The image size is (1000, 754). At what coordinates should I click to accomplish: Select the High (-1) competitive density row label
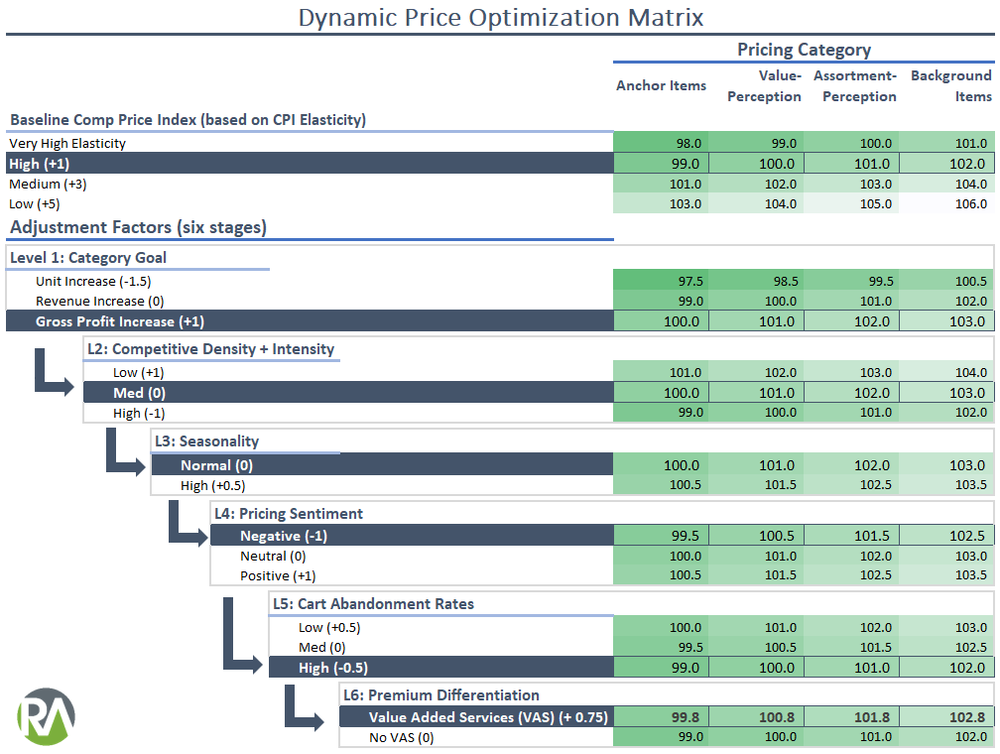point(139,413)
